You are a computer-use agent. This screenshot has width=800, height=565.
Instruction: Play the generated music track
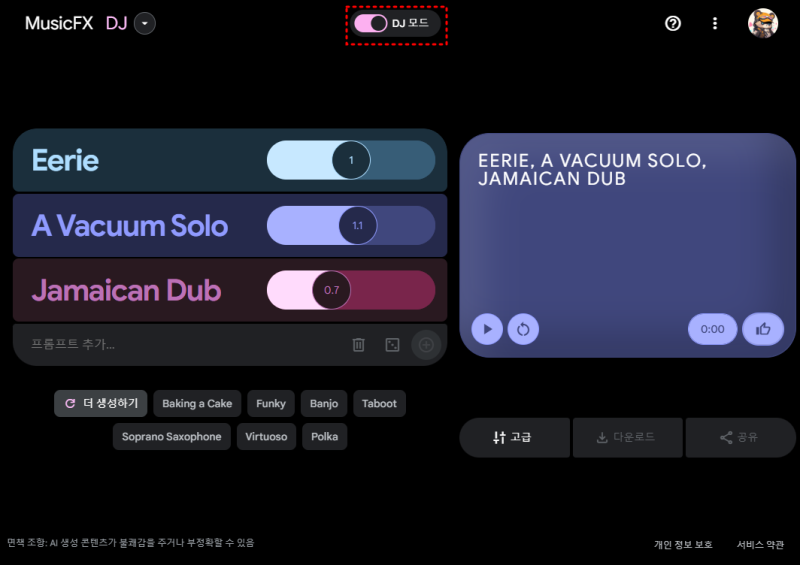click(x=487, y=329)
